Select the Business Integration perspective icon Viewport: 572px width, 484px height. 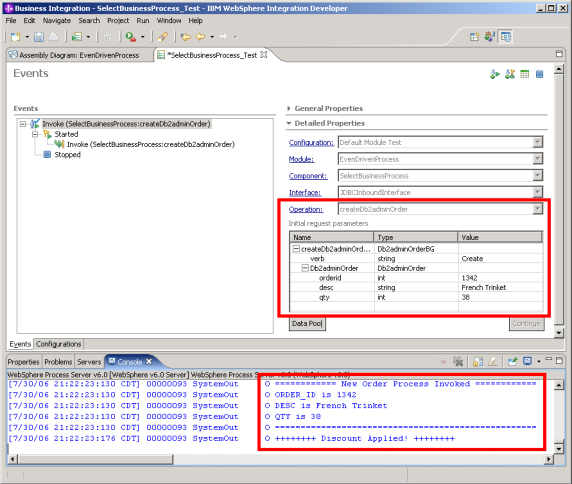point(506,37)
